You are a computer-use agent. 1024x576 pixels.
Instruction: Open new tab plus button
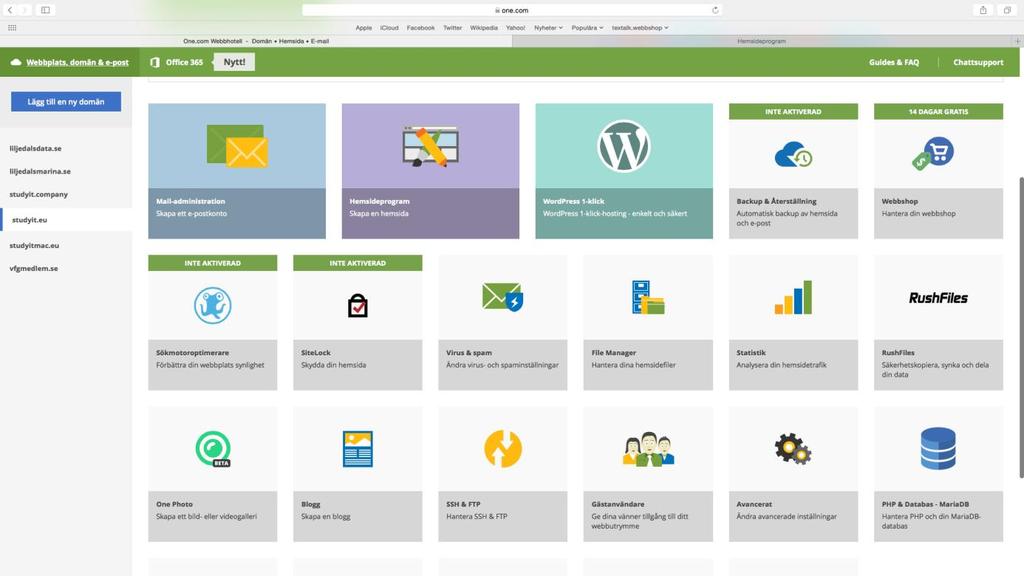point(1017,40)
